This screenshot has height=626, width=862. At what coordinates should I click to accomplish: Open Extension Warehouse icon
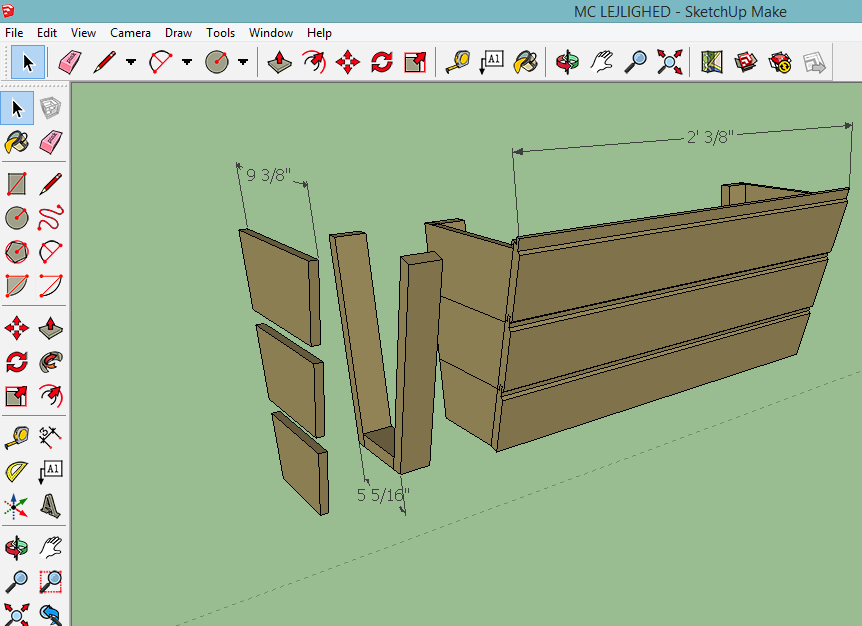click(780, 62)
